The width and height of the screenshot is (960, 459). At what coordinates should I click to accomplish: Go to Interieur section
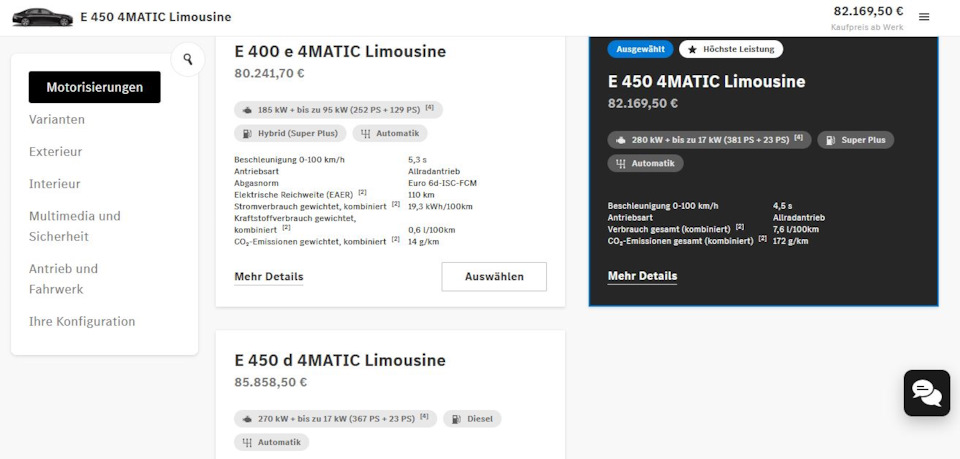[x=54, y=184]
